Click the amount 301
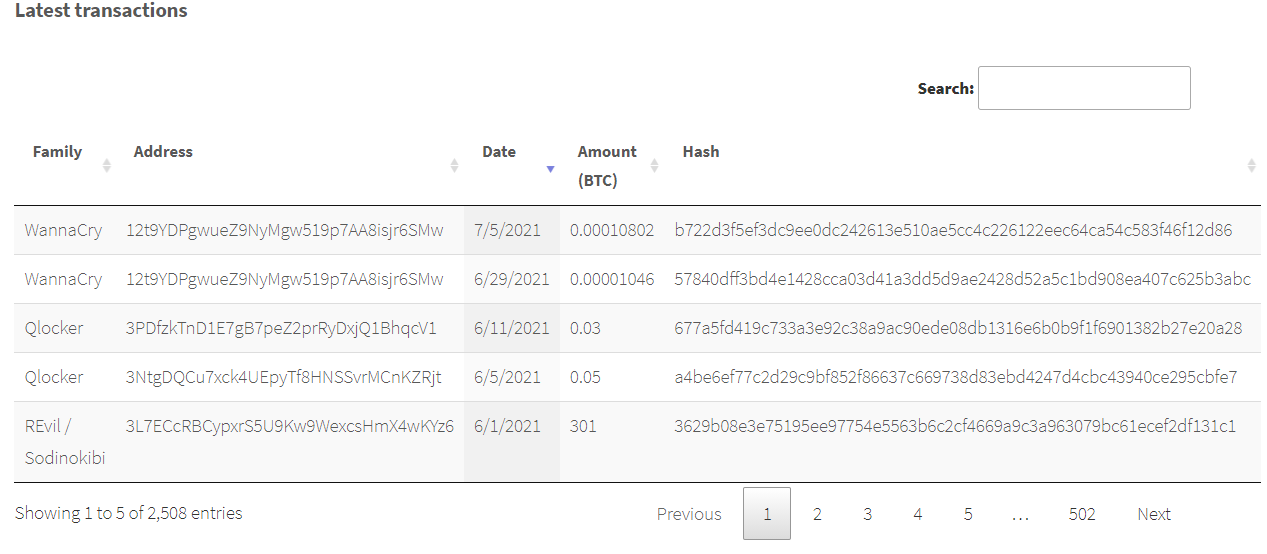Viewport: 1267px width, 554px height. pos(583,426)
